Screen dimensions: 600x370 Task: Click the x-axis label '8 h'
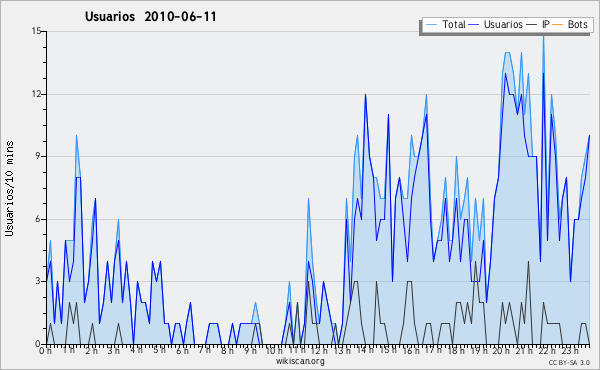[x=227, y=350]
